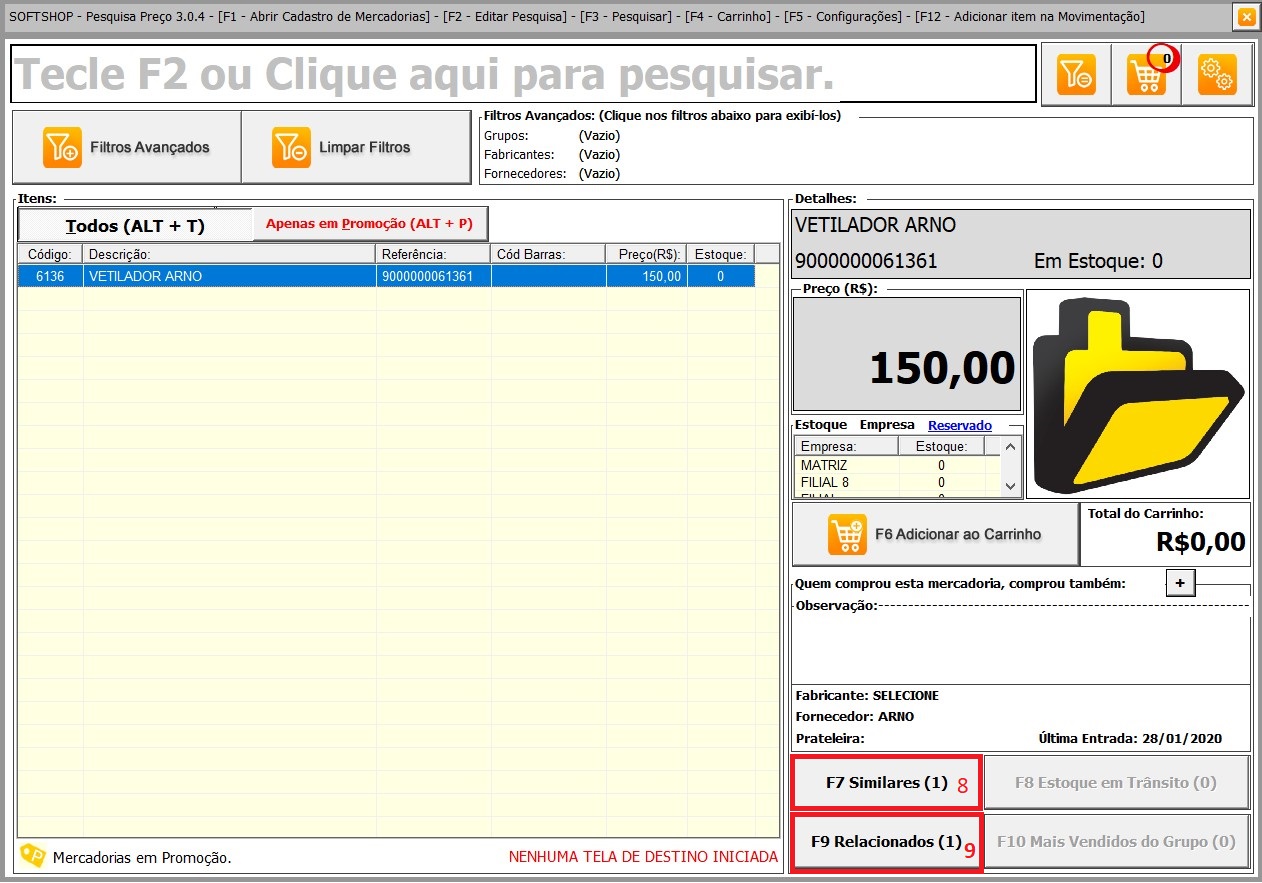Open F9 Relacionados (1) button
Viewport: 1262px width, 883px height.
pyautogui.click(x=886, y=842)
